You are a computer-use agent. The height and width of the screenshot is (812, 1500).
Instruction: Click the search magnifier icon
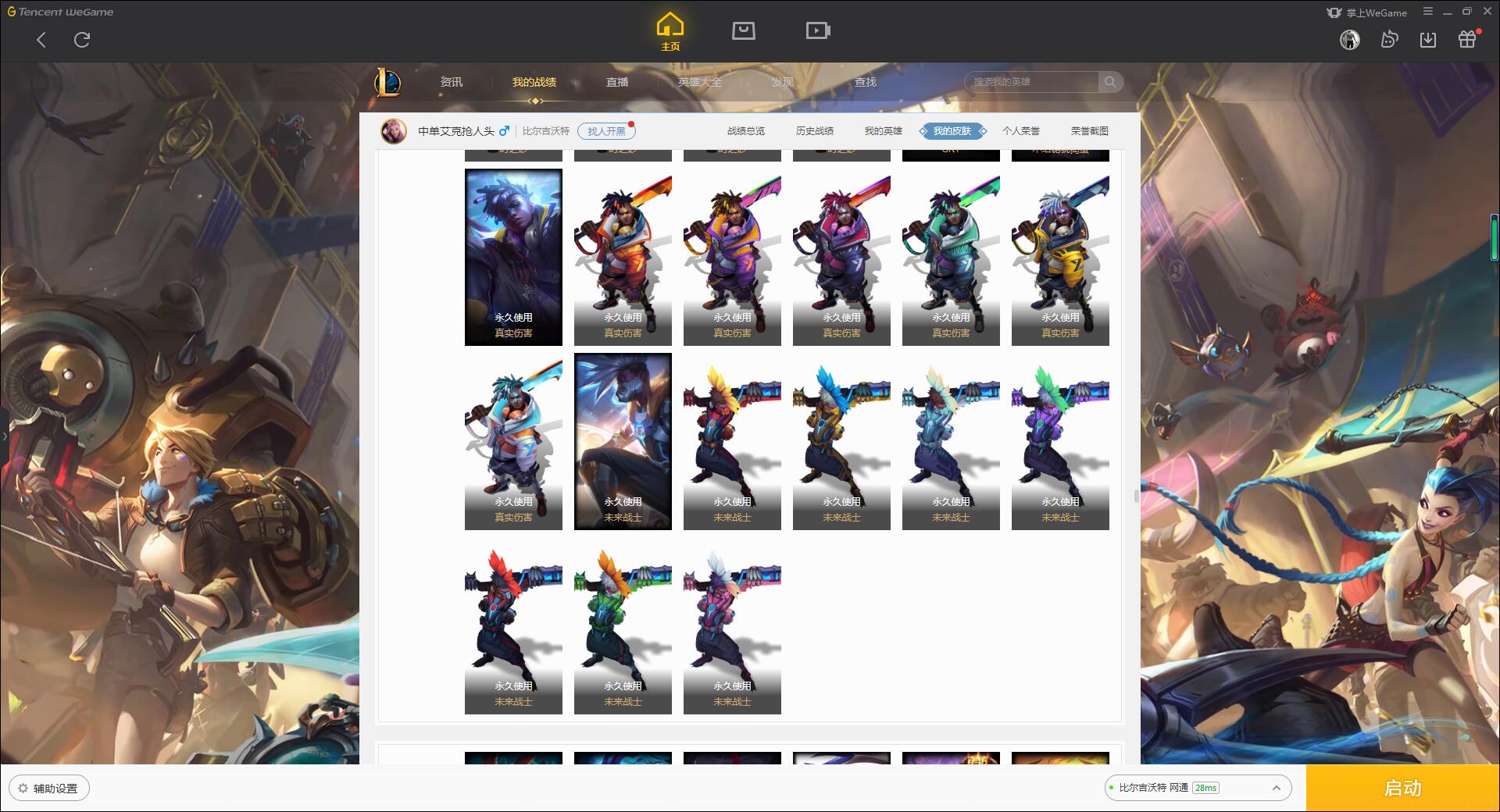coord(1110,82)
